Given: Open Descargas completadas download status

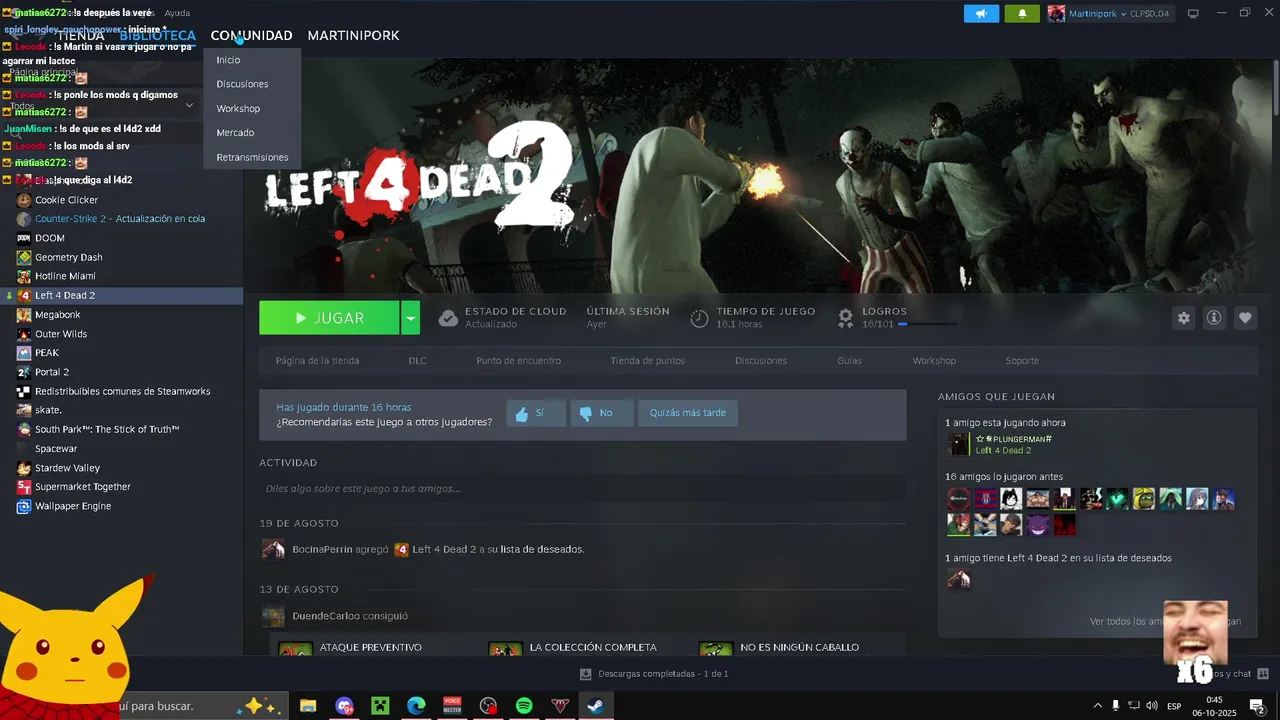Looking at the screenshot, I should 654,674.
